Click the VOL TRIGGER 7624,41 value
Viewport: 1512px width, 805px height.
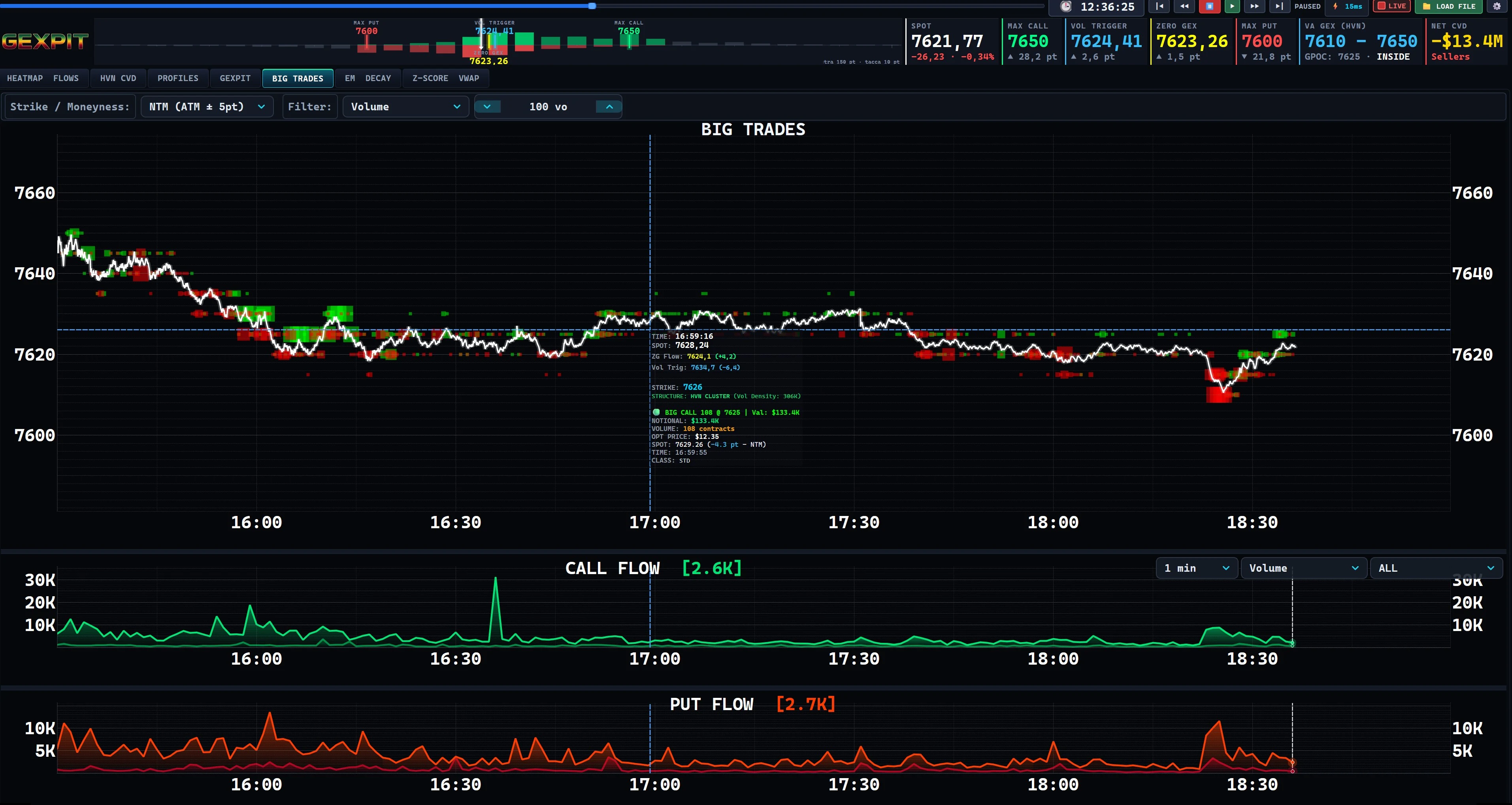coord(1106,41)
